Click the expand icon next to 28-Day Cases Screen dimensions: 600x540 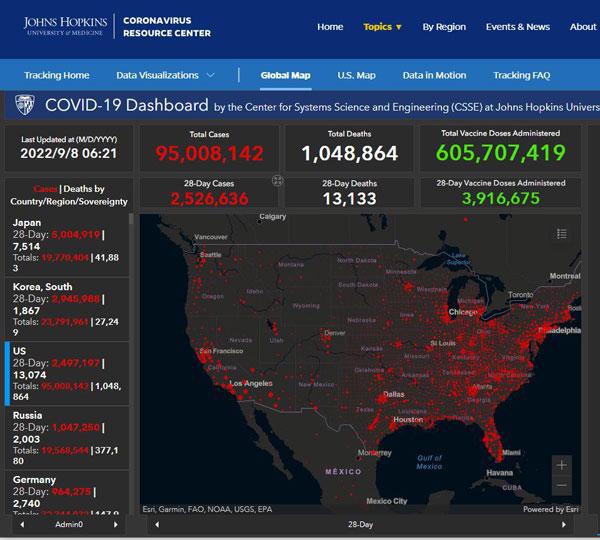click(x=278, y=181)
